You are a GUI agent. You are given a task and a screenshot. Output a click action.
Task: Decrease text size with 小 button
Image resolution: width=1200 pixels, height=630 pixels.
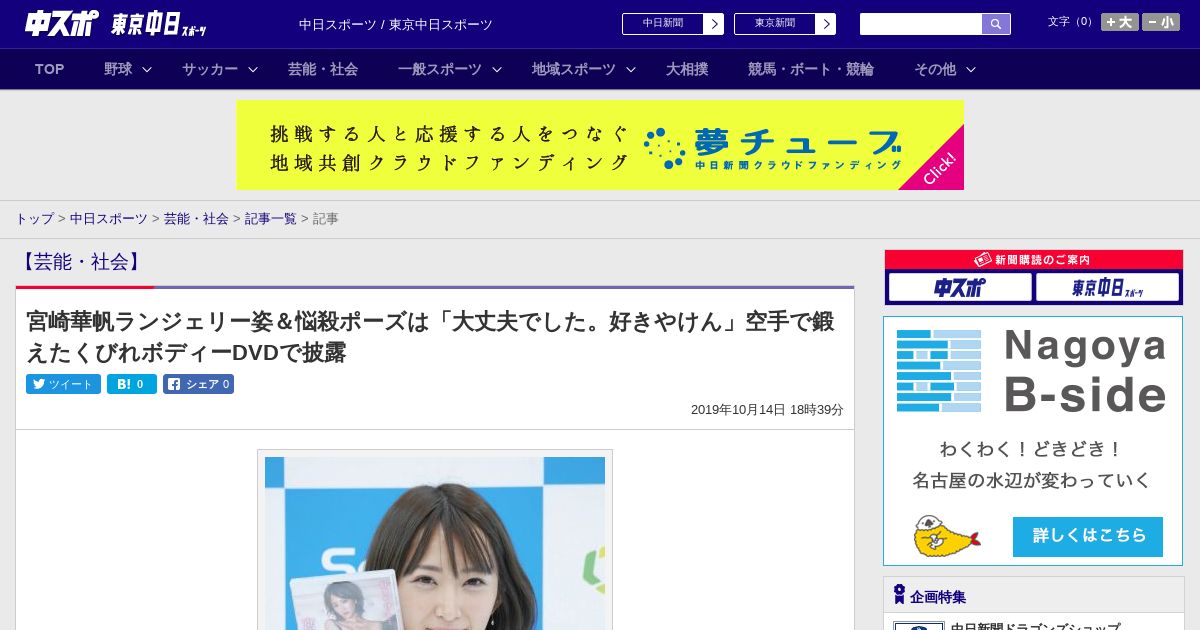[1161, 22]
